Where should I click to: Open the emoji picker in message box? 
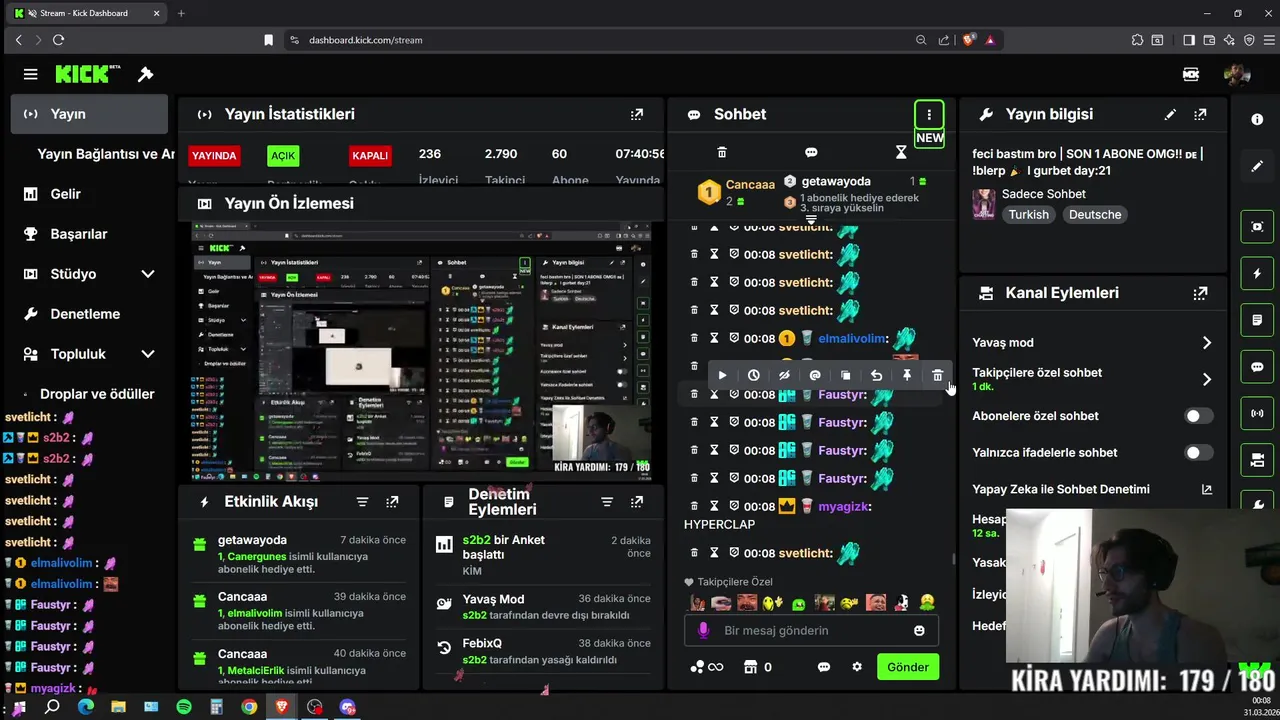(x=919, y=630)
